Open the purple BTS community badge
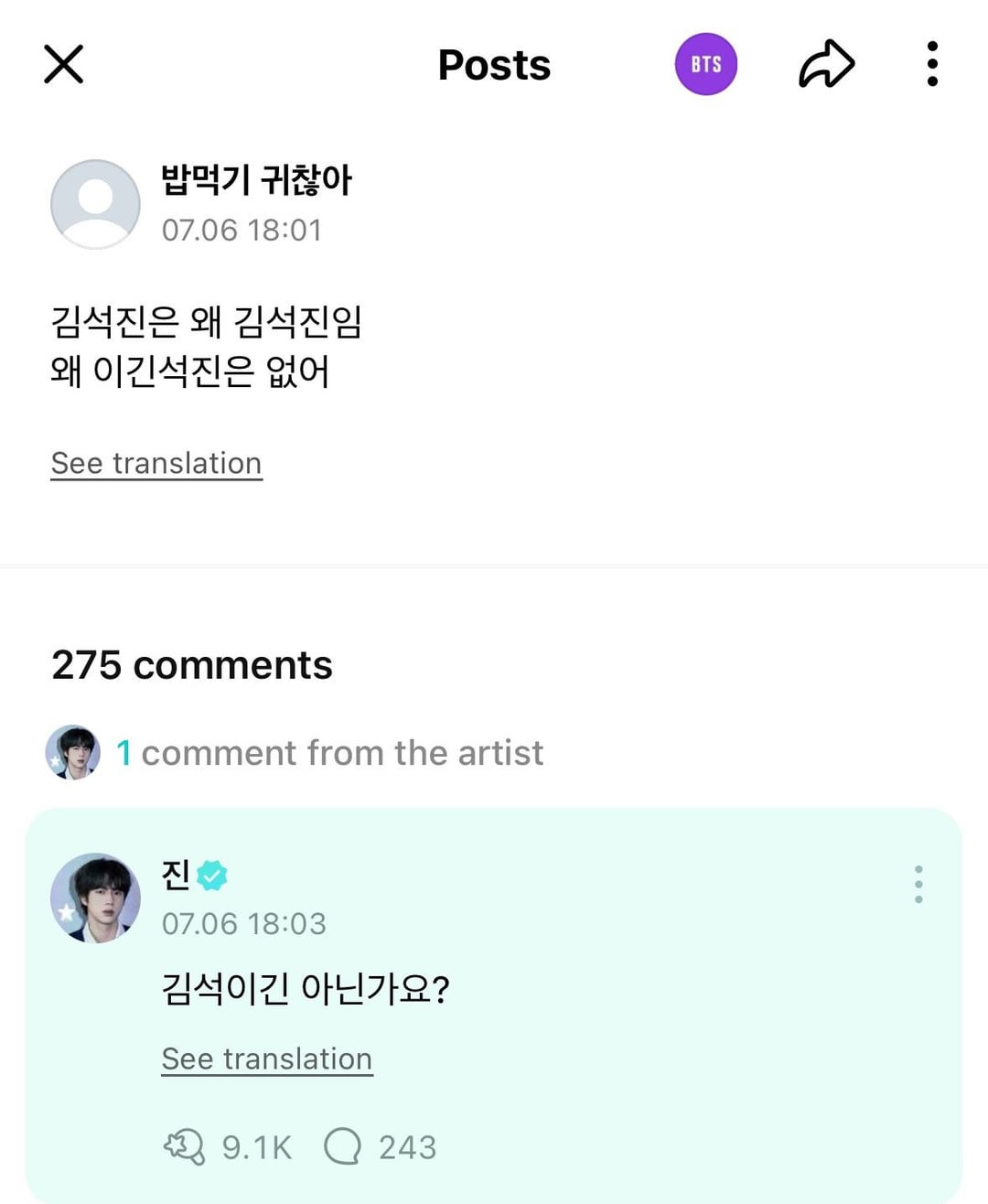The image size is (988, 1204). [705, 64]
